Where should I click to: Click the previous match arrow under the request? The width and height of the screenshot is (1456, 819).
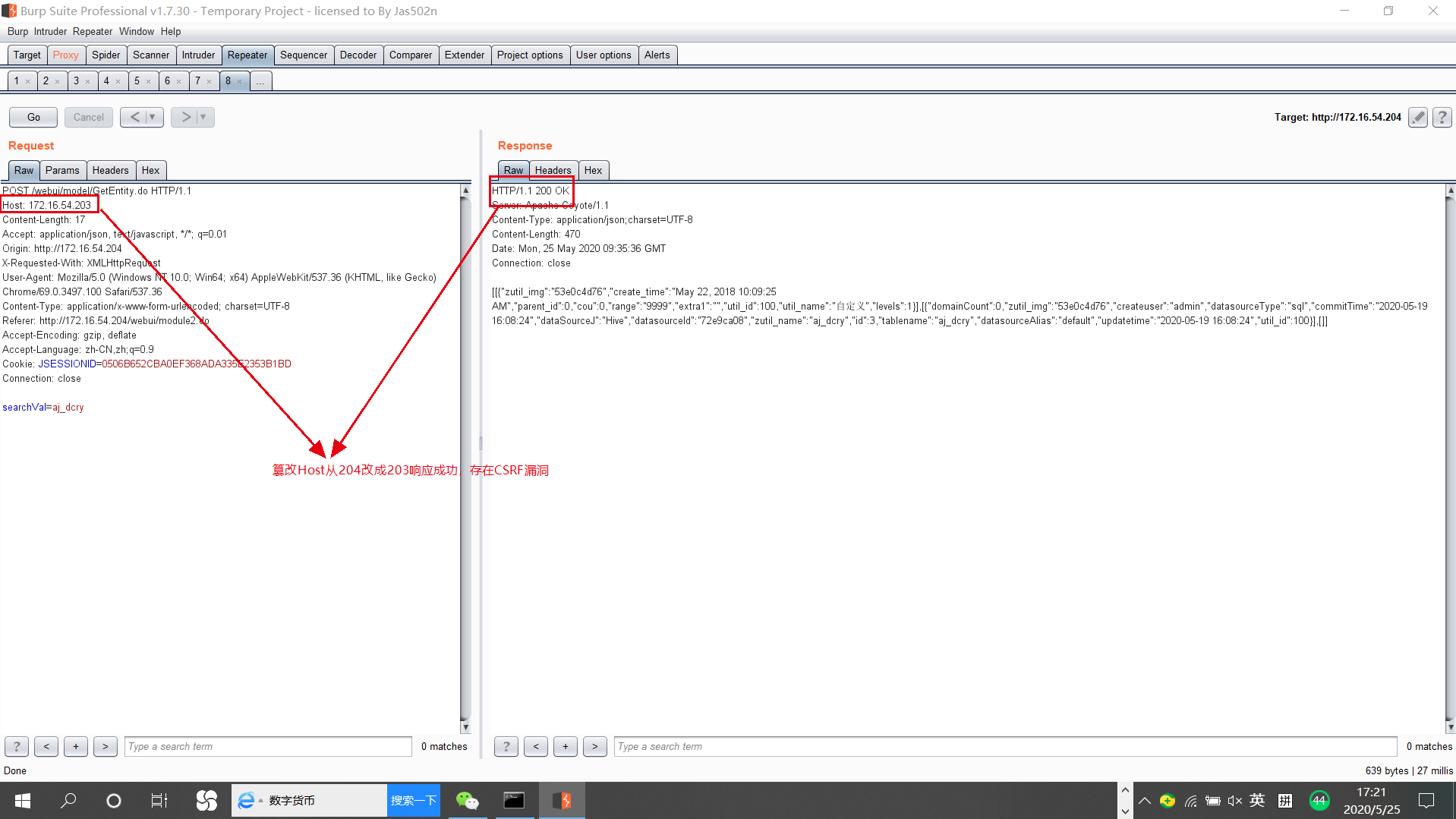point(46,746)
